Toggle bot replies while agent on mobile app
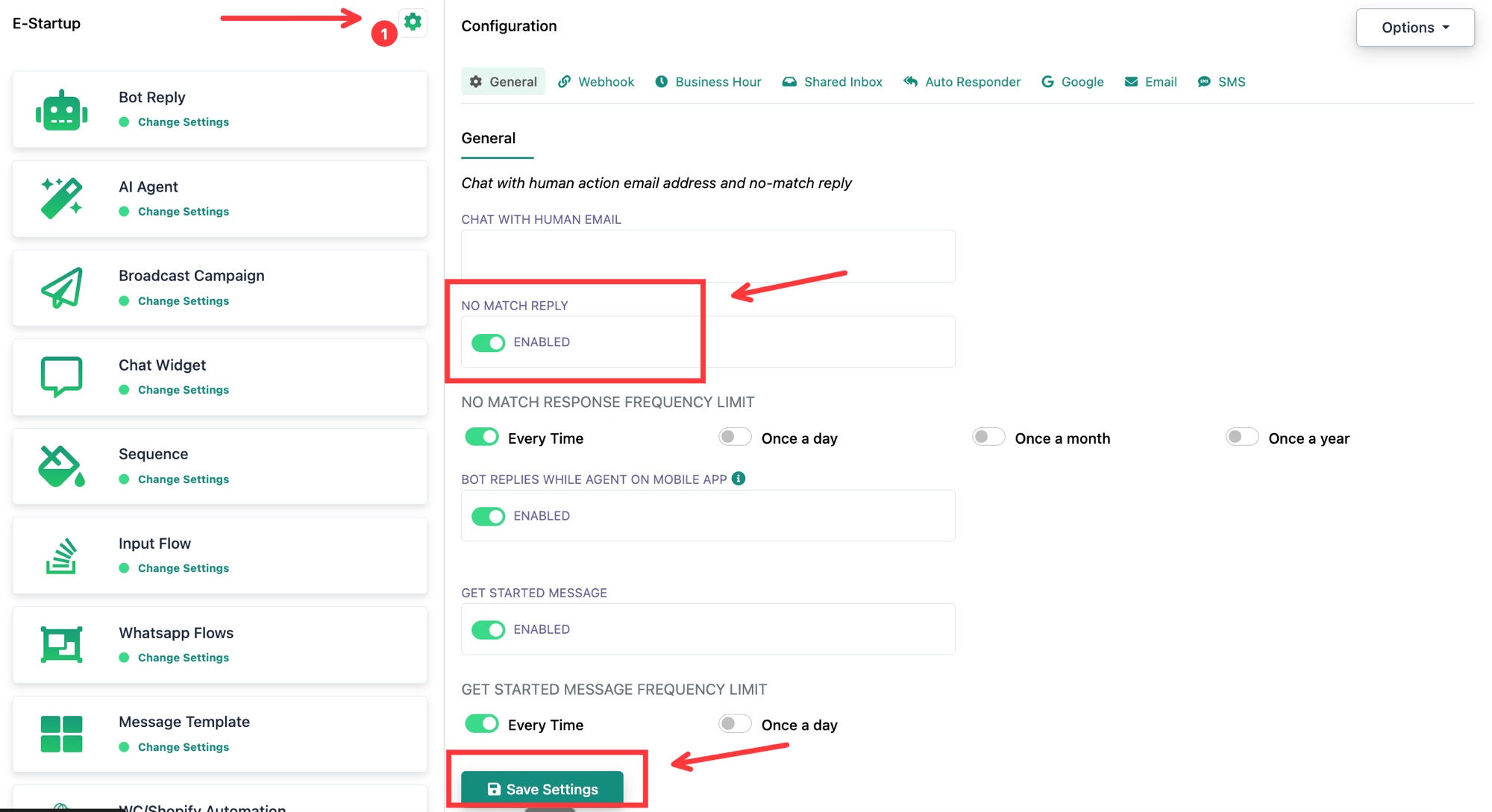1492x812 pixels. [x=488, y=516]
